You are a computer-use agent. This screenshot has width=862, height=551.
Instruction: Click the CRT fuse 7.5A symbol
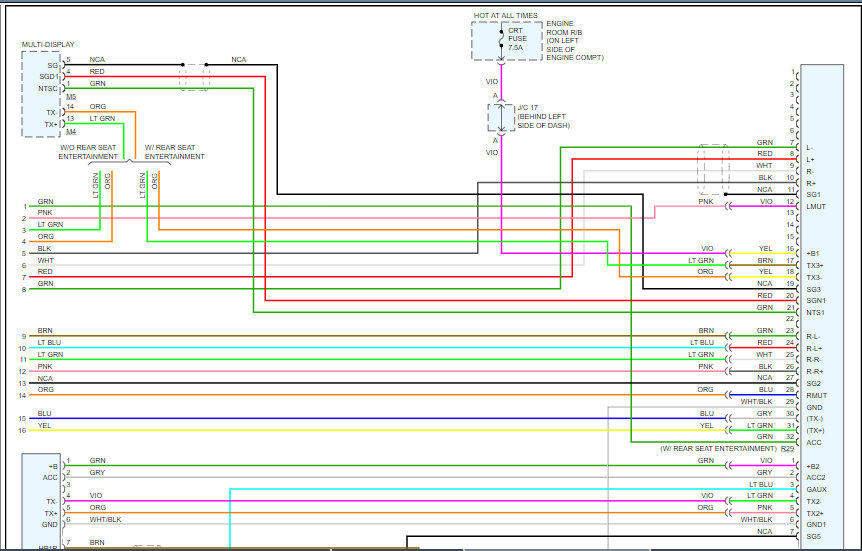[501, 39]
